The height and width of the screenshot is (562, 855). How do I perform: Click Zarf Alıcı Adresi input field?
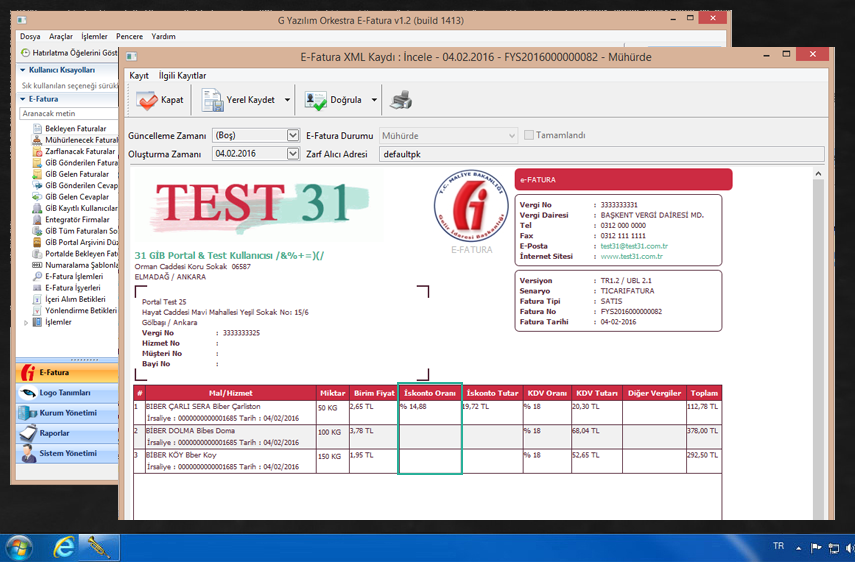pyautogui.click(x=601, y=154)
